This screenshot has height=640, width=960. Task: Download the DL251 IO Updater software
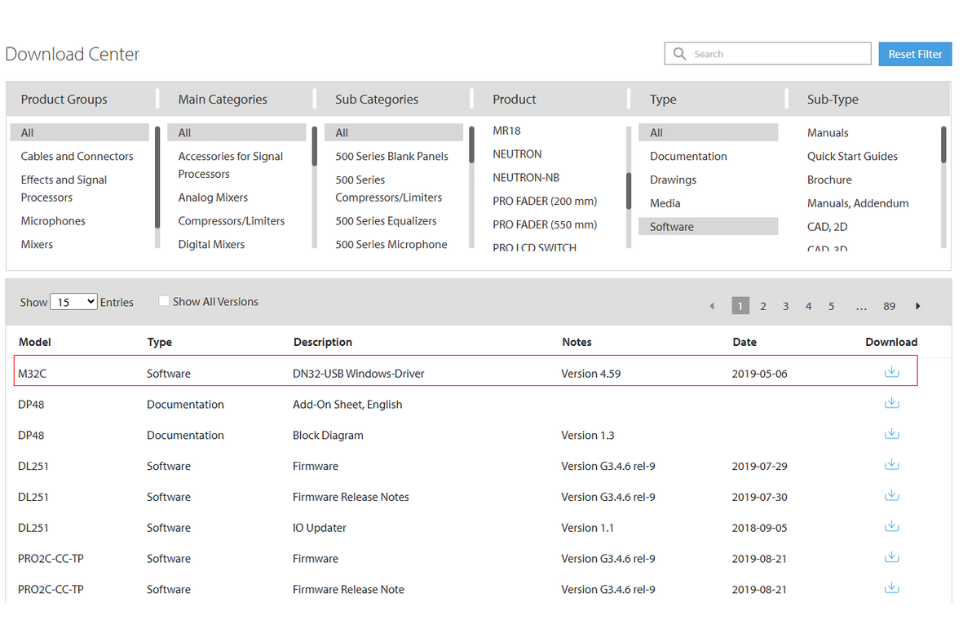[x=891, y=527]
